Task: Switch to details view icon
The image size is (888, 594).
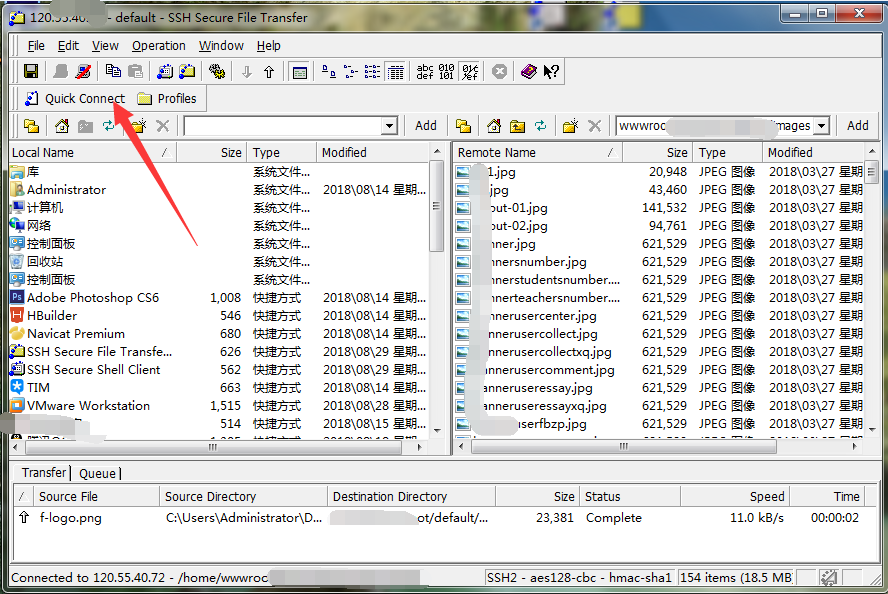Action: pyautogui.click(x=395, y=71)
